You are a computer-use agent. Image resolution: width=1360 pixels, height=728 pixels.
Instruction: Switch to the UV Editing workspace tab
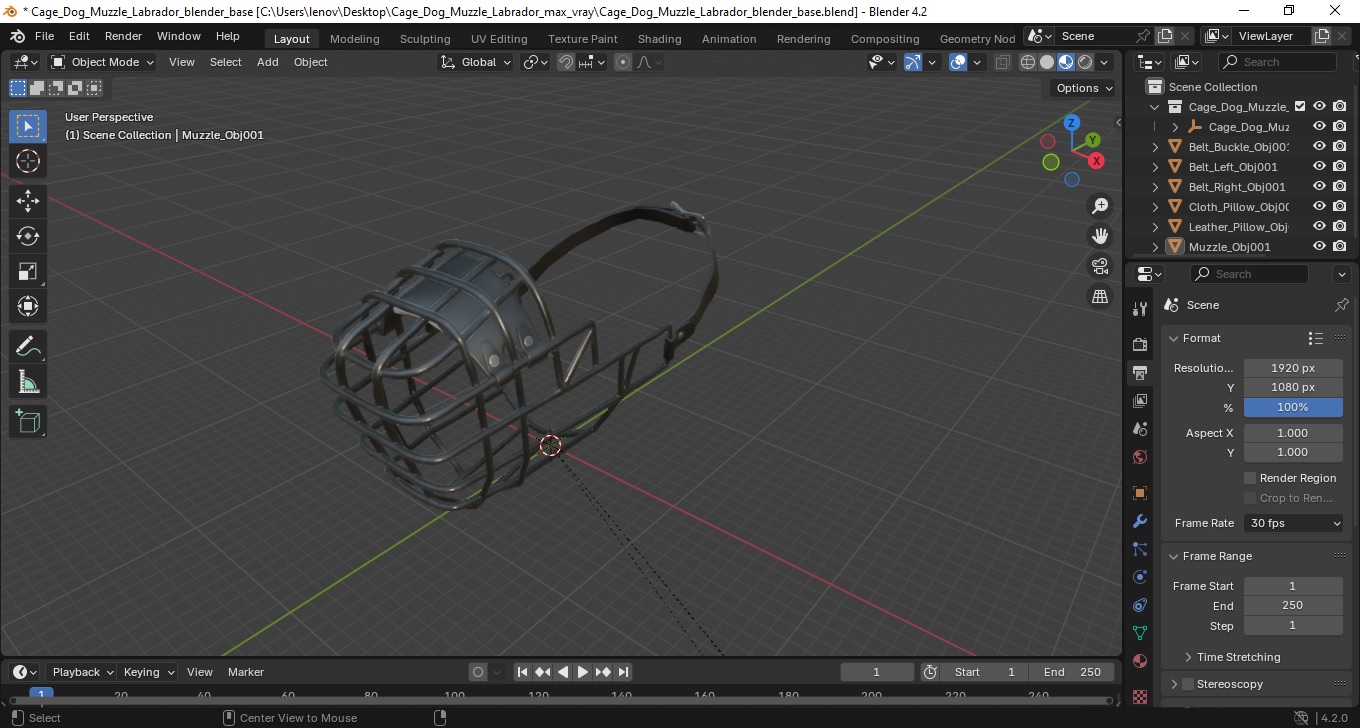(x=499, y=39)
